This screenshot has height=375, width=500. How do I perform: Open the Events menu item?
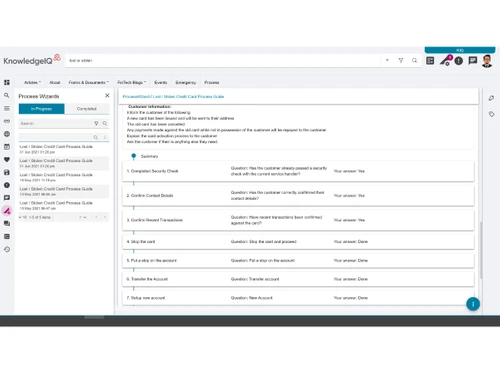(x=161, y=82)
